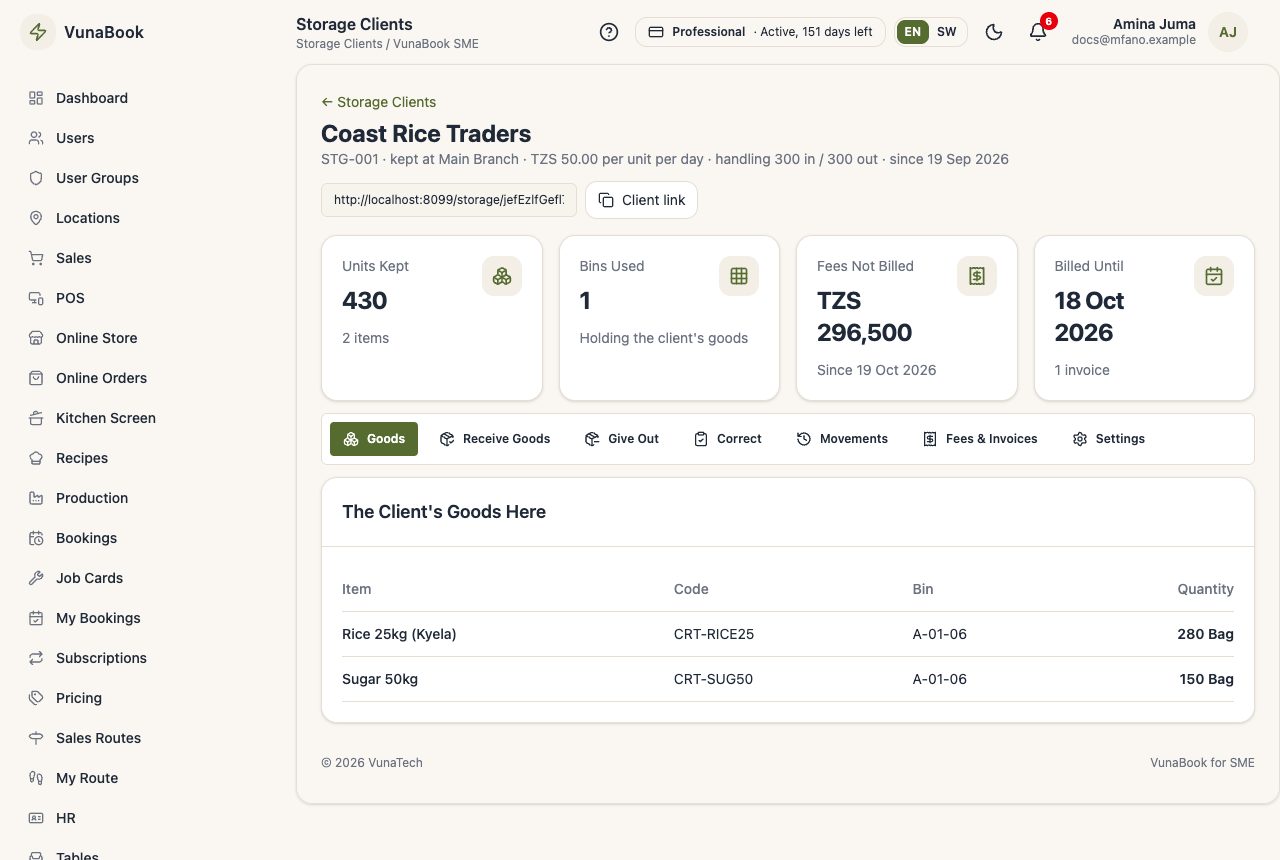Click the 280 Bag quantity value
Screen dimensions: 1280x860
point(1205,634)
